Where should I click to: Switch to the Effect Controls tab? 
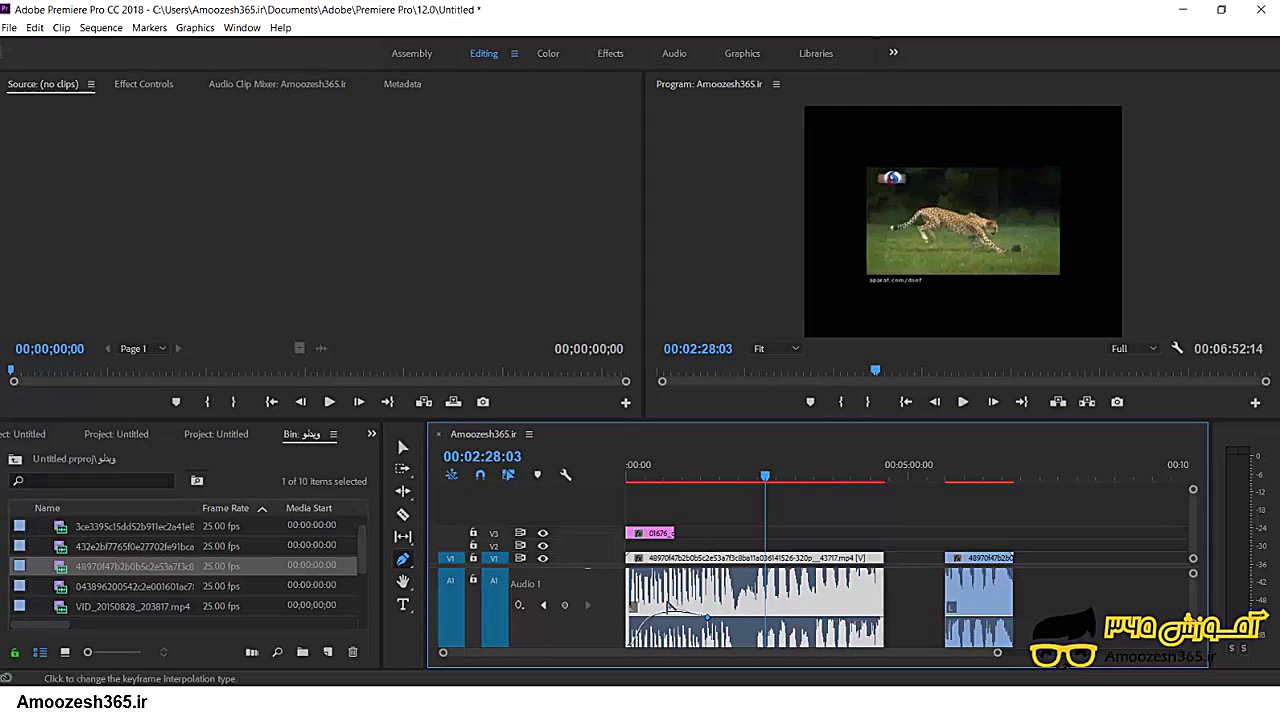pyautogui.click(x=143, y=84)
